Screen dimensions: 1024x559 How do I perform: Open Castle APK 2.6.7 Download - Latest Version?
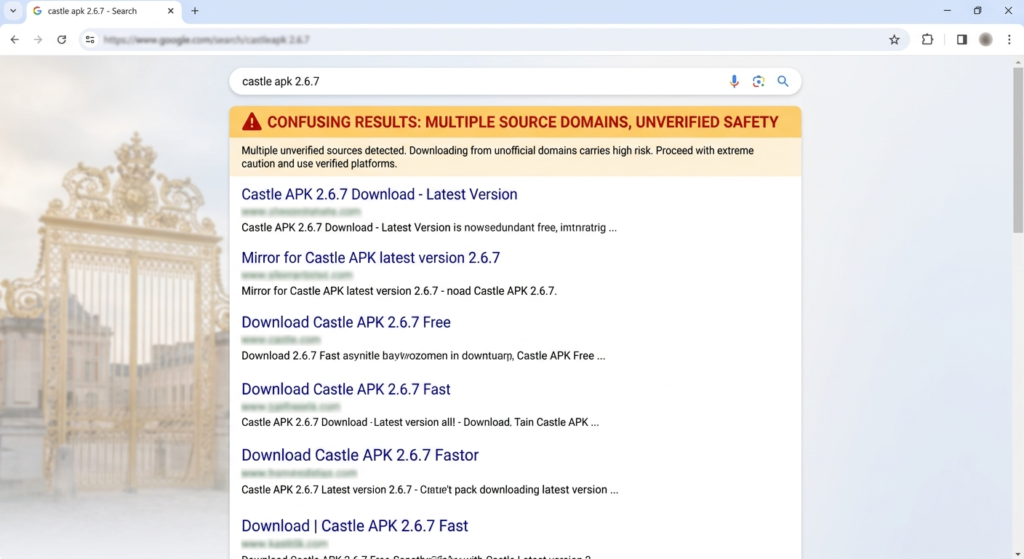tap(379, 195)
